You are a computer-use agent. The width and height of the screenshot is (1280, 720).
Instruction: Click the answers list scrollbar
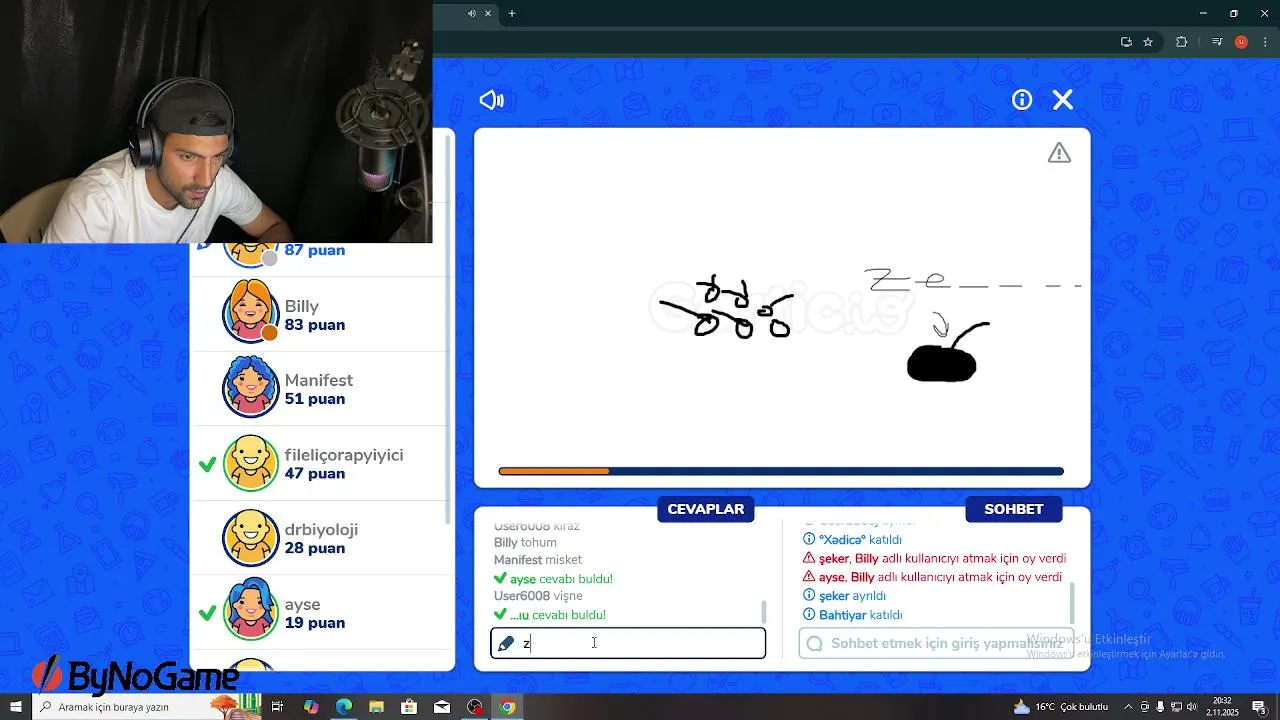(x=765, y=611)
